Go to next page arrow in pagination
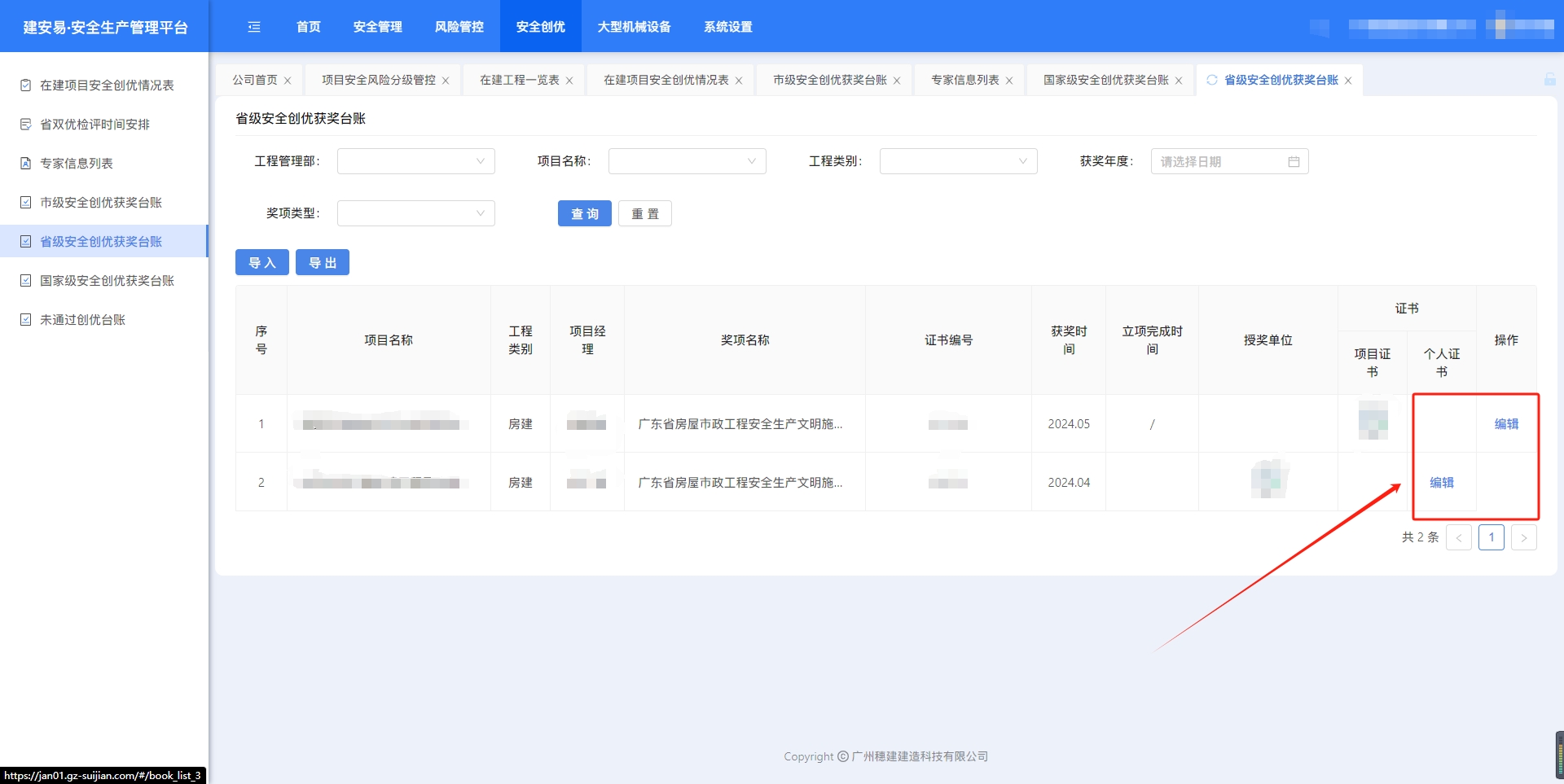The image size is (1564, 784). 1523,538
